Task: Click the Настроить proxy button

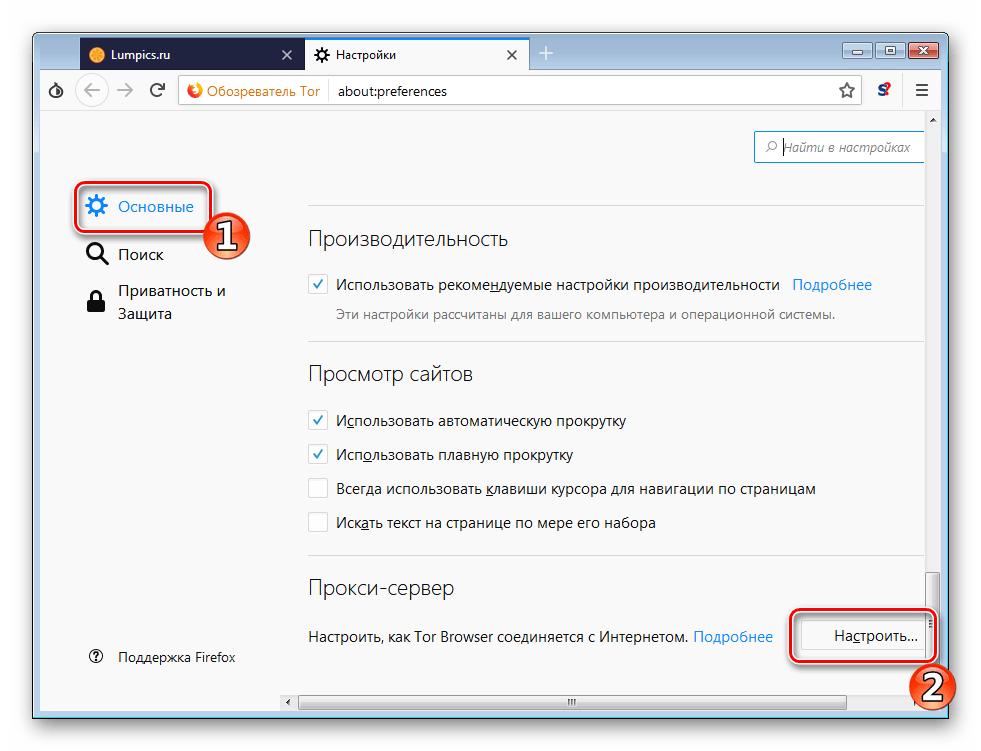Action: 863,636
